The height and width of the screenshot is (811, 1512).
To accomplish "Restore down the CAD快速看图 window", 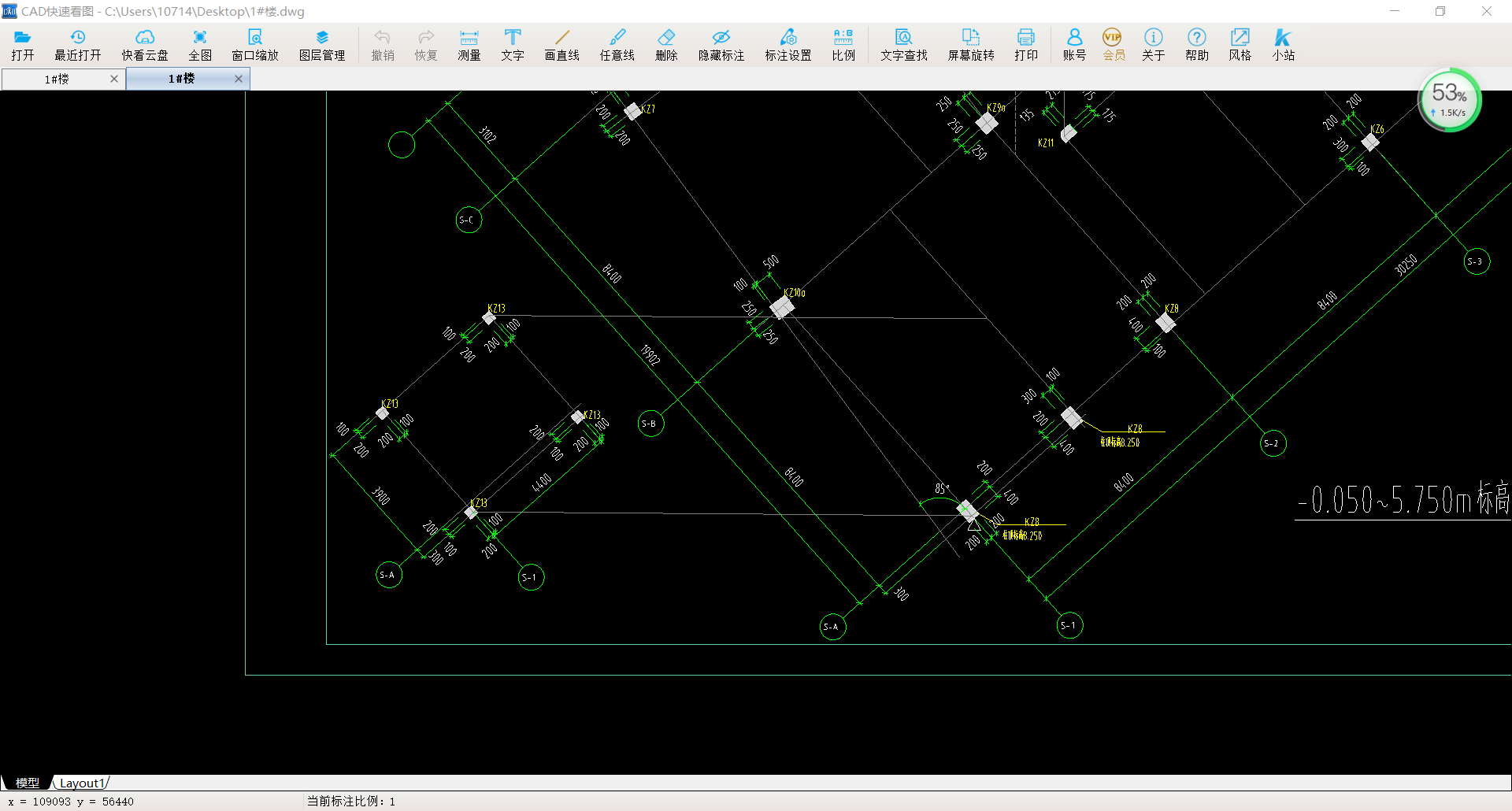I will point(1440,11).
